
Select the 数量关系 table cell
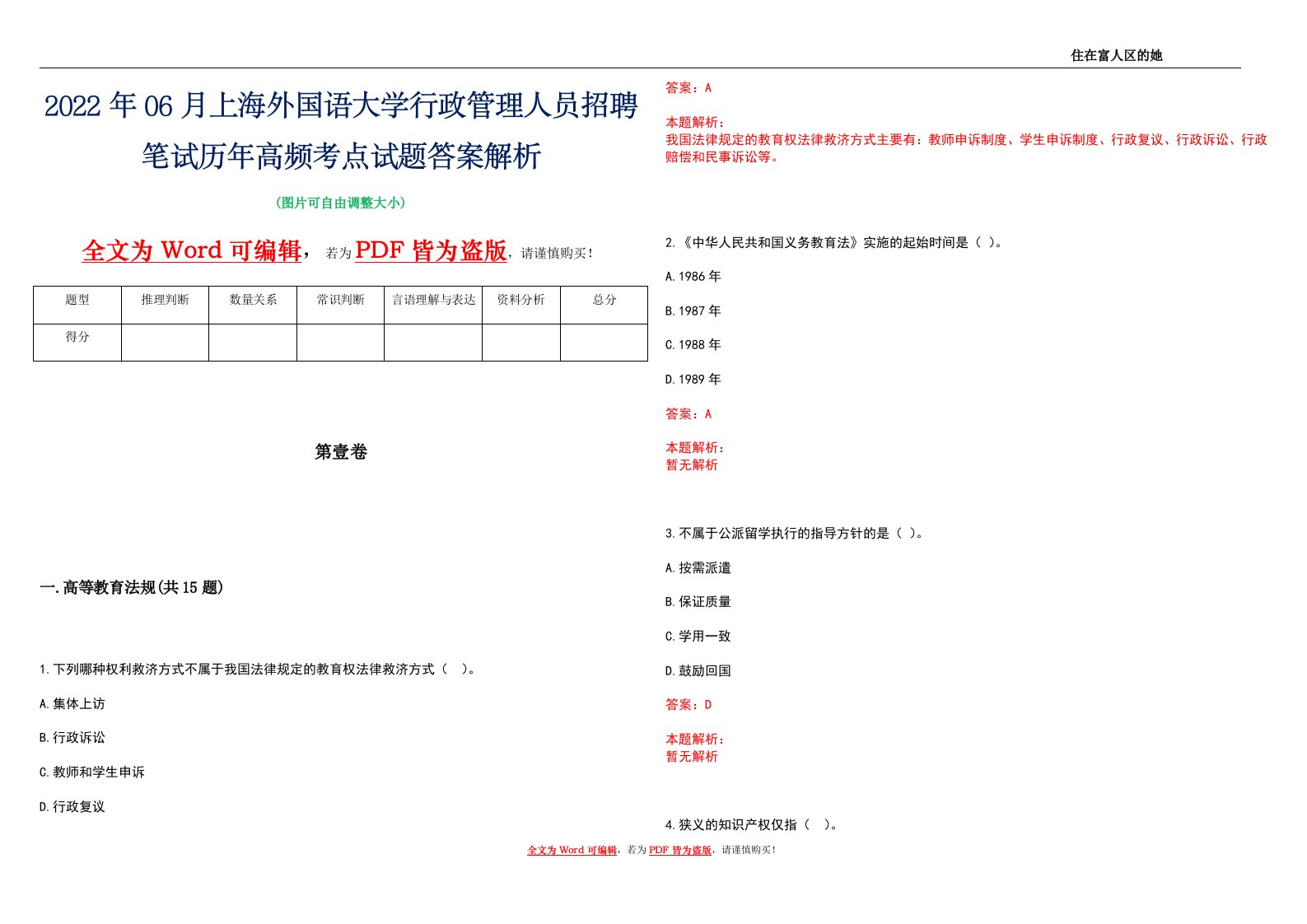(x=253, y=305)
